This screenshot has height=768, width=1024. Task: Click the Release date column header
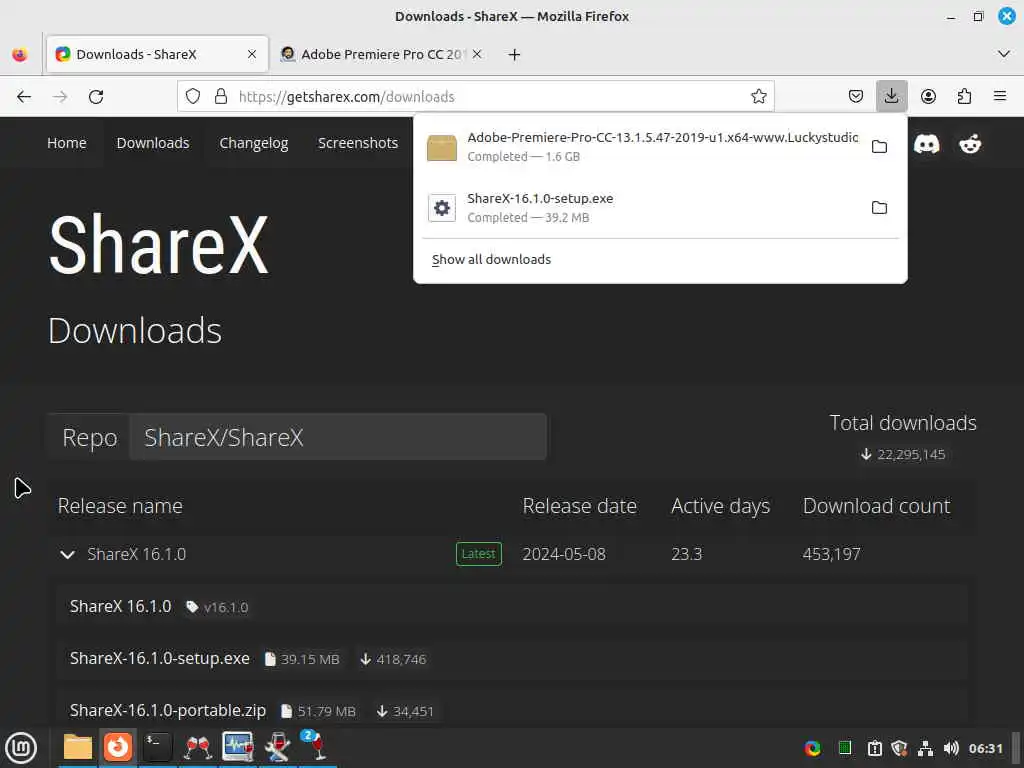[579, 506]
